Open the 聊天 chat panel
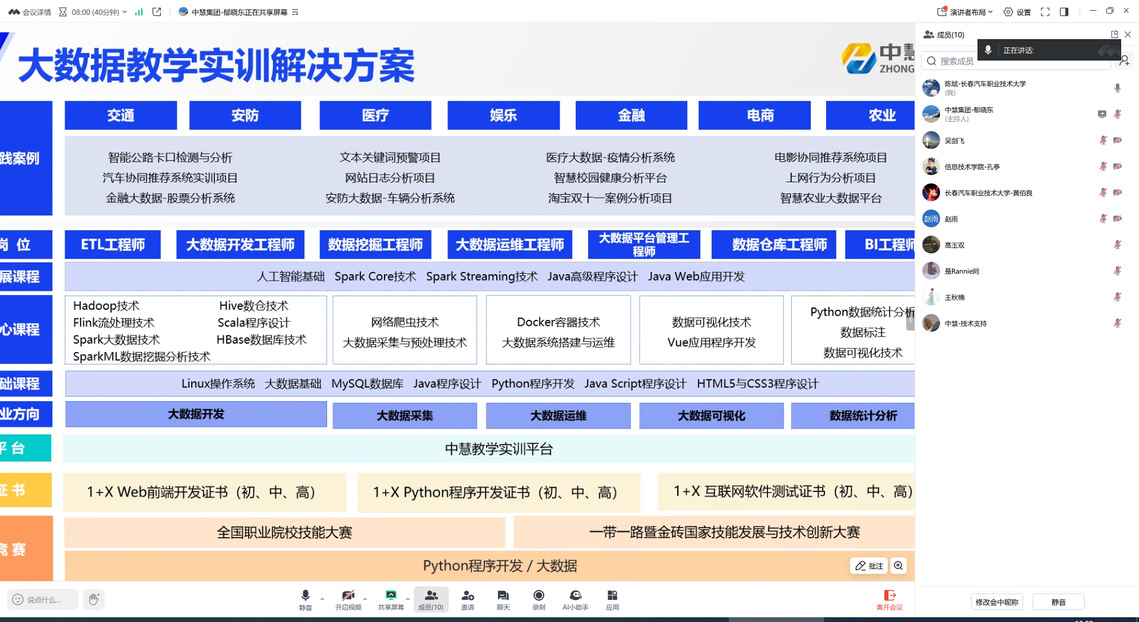This screenshot has height=622, width=1139. [x=503, y=598]
